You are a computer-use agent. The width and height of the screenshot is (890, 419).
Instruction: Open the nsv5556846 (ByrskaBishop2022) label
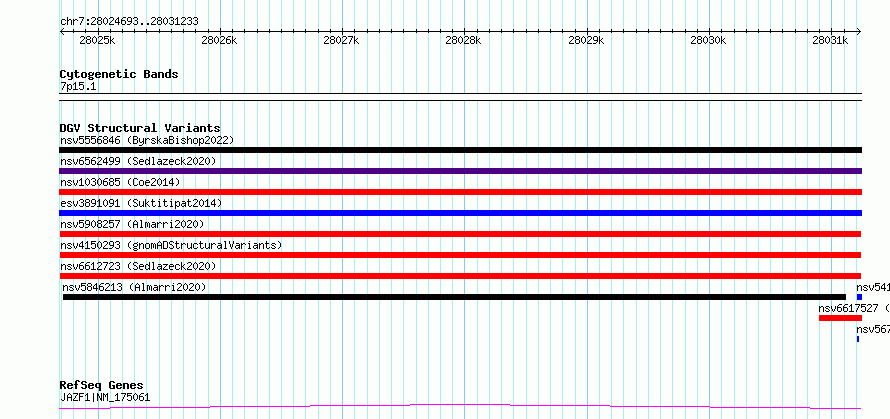click(147, 140)
